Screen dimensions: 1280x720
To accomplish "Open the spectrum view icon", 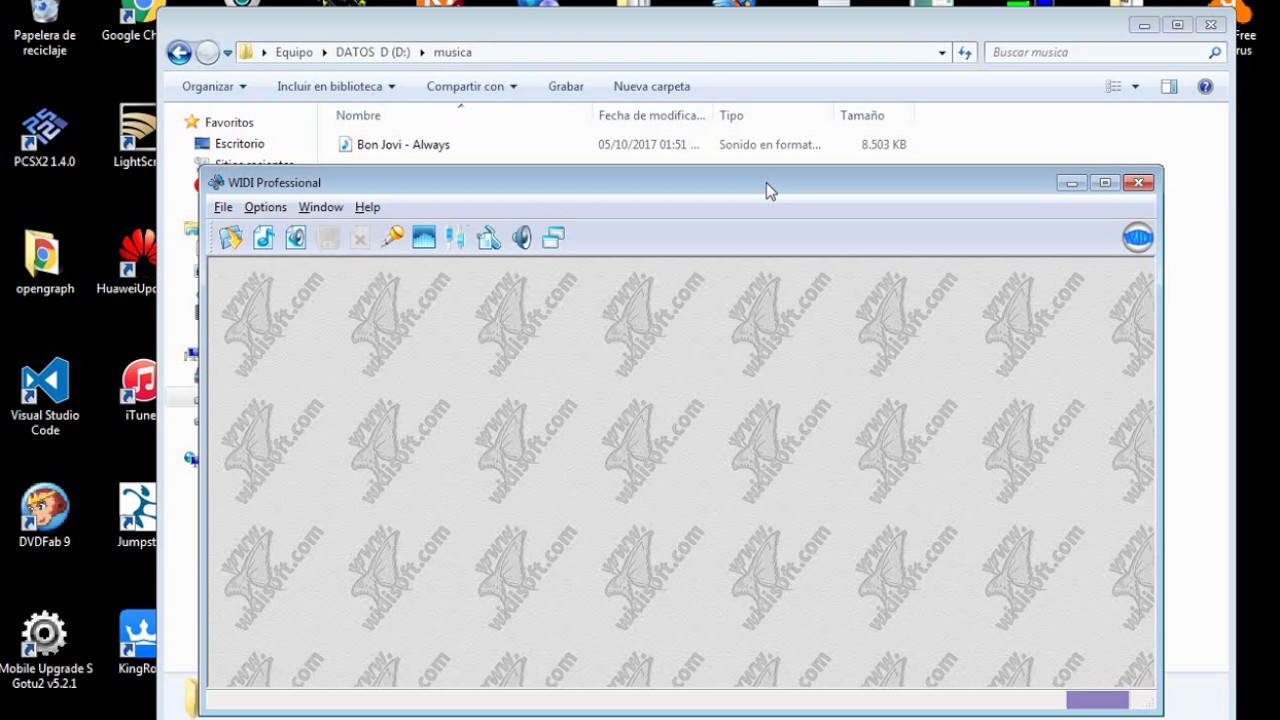I will click(x=424, y=238).
